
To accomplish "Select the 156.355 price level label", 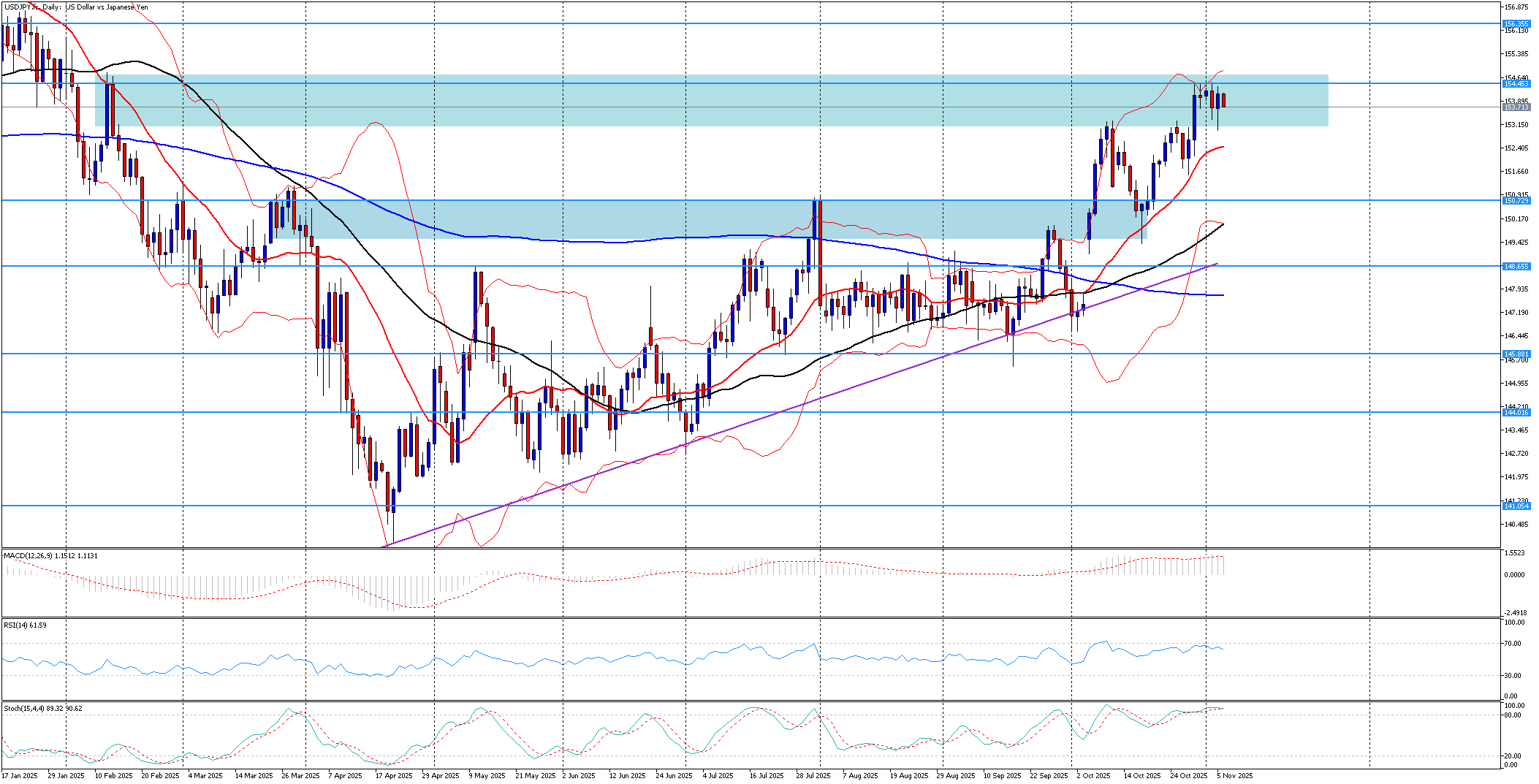I will 1516,24.
